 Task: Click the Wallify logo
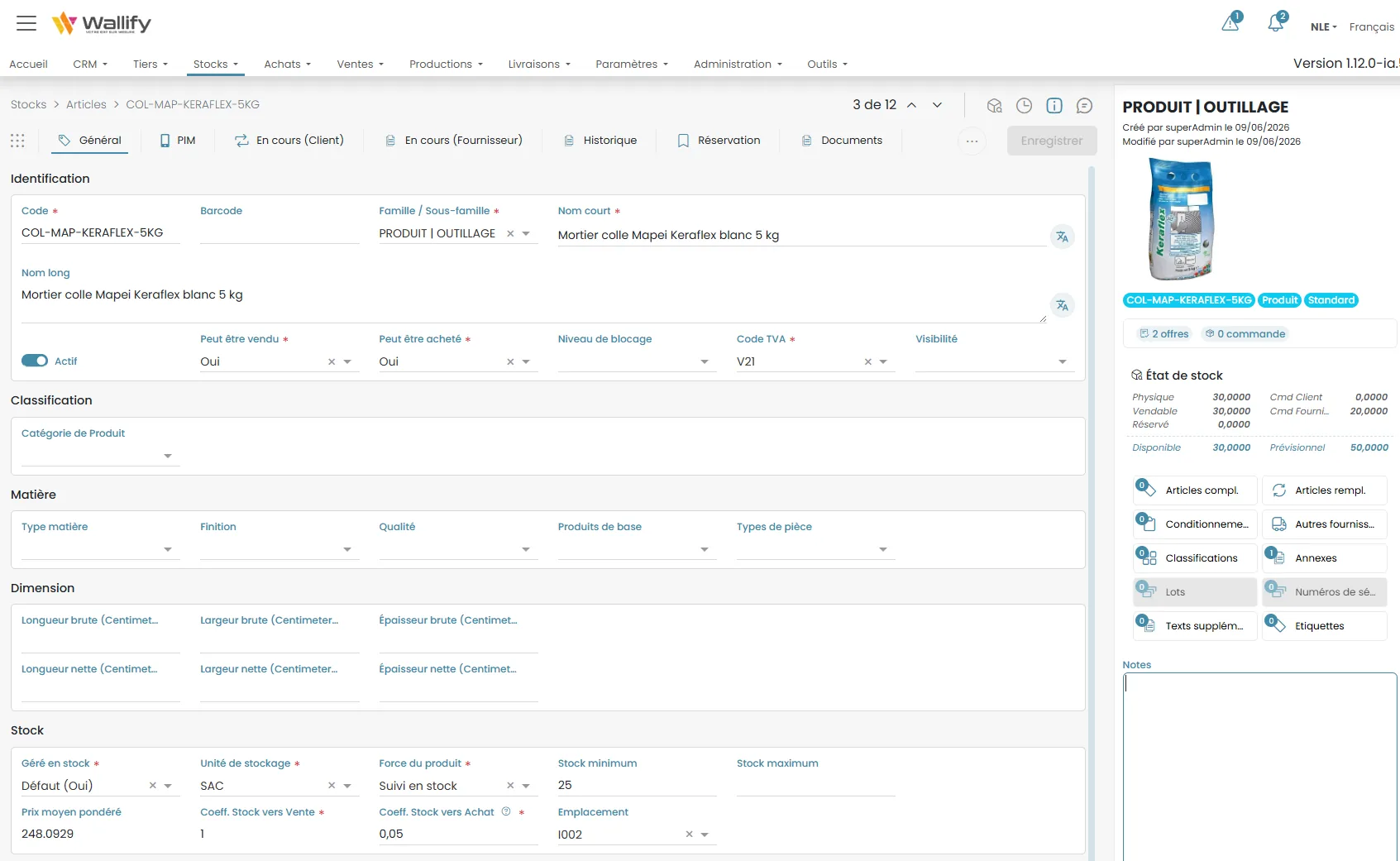101,23
